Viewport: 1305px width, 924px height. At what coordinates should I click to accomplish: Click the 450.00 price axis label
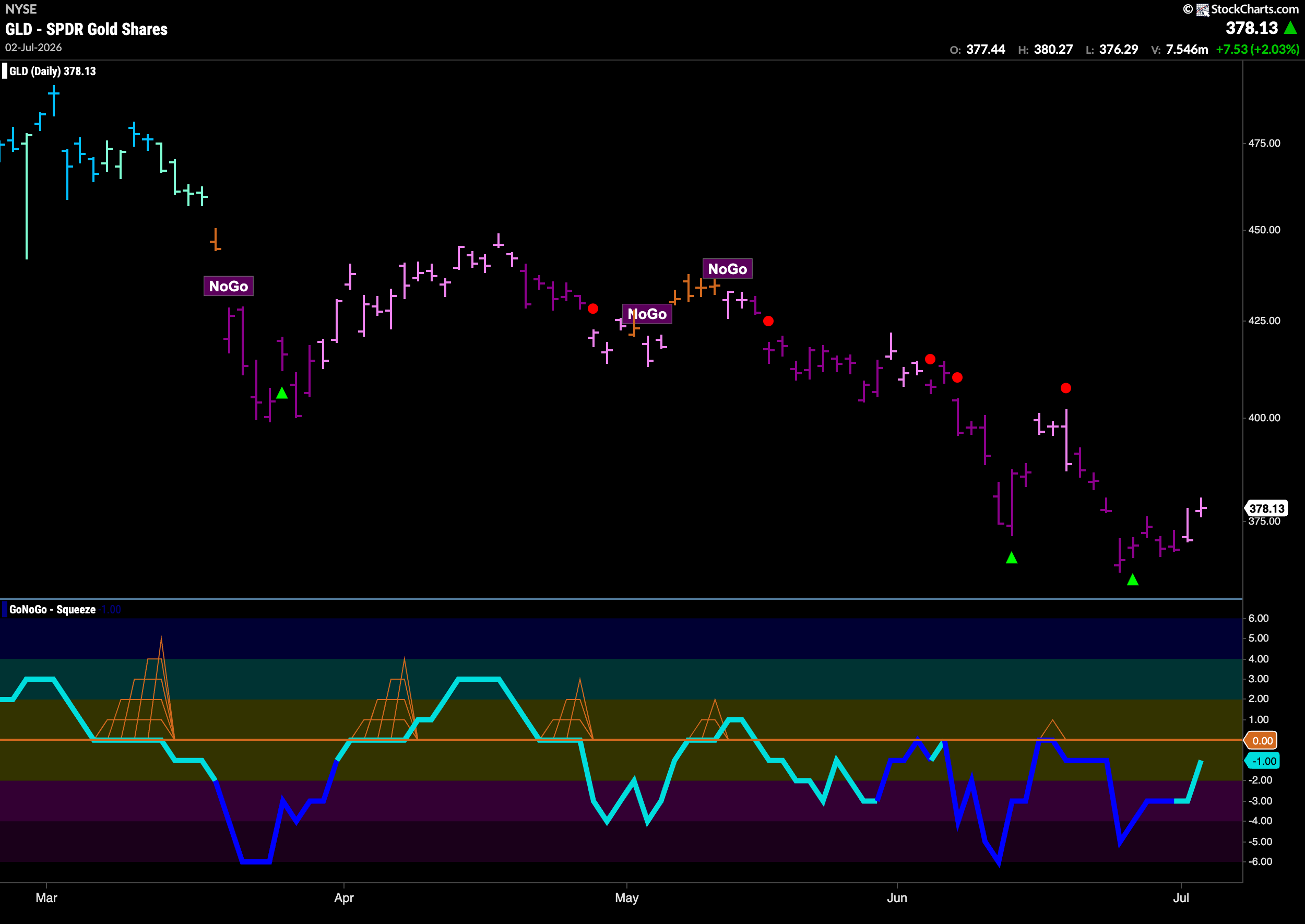point(1264,230)
